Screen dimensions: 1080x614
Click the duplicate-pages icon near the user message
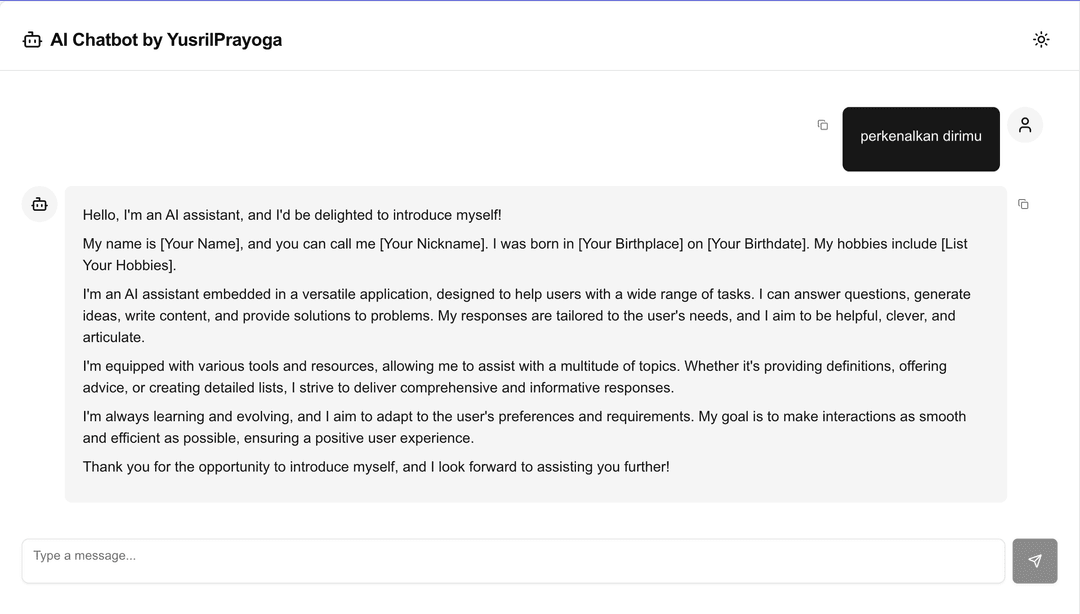[x=822, y=124]
